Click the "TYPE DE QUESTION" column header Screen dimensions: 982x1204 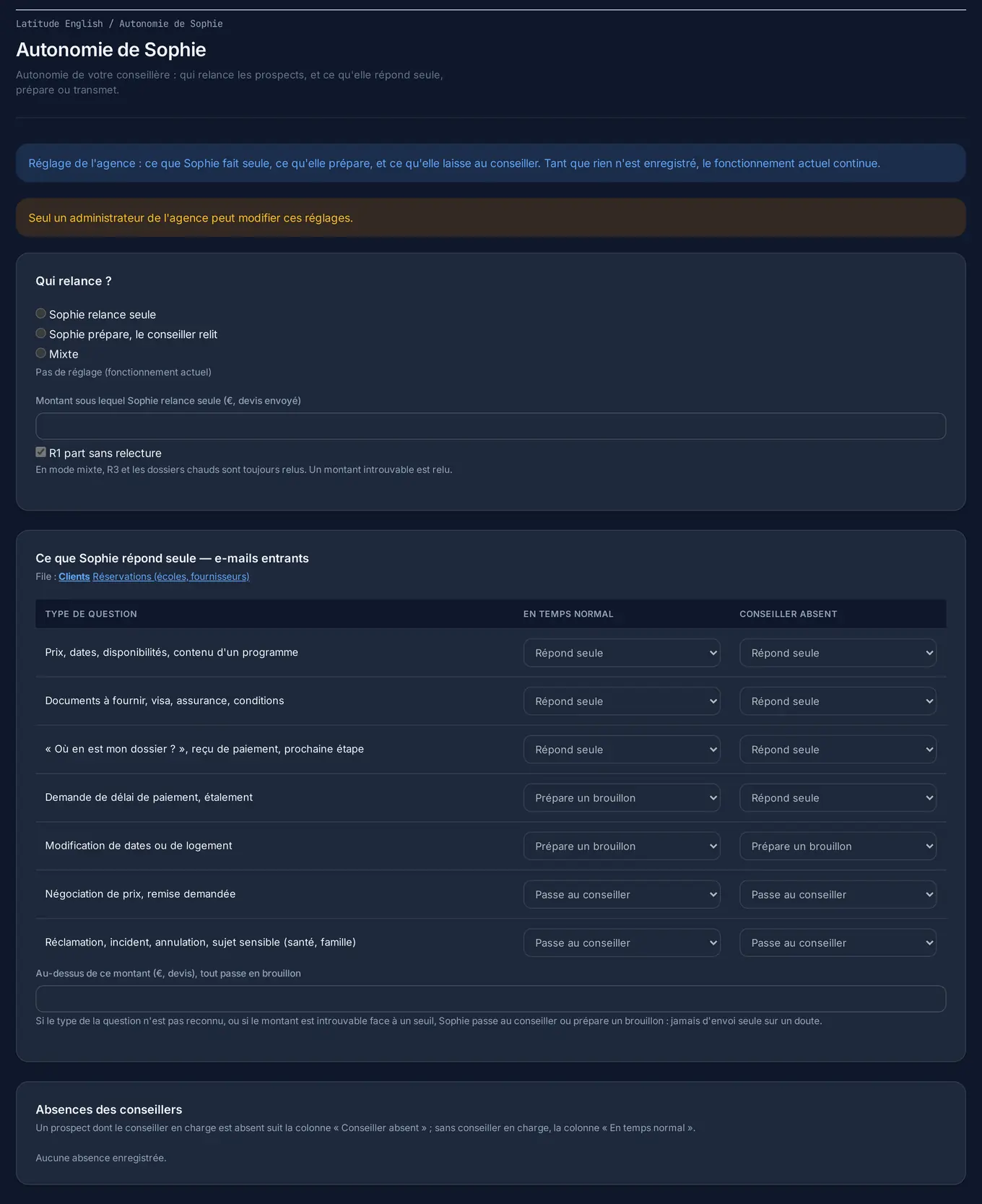91,614
